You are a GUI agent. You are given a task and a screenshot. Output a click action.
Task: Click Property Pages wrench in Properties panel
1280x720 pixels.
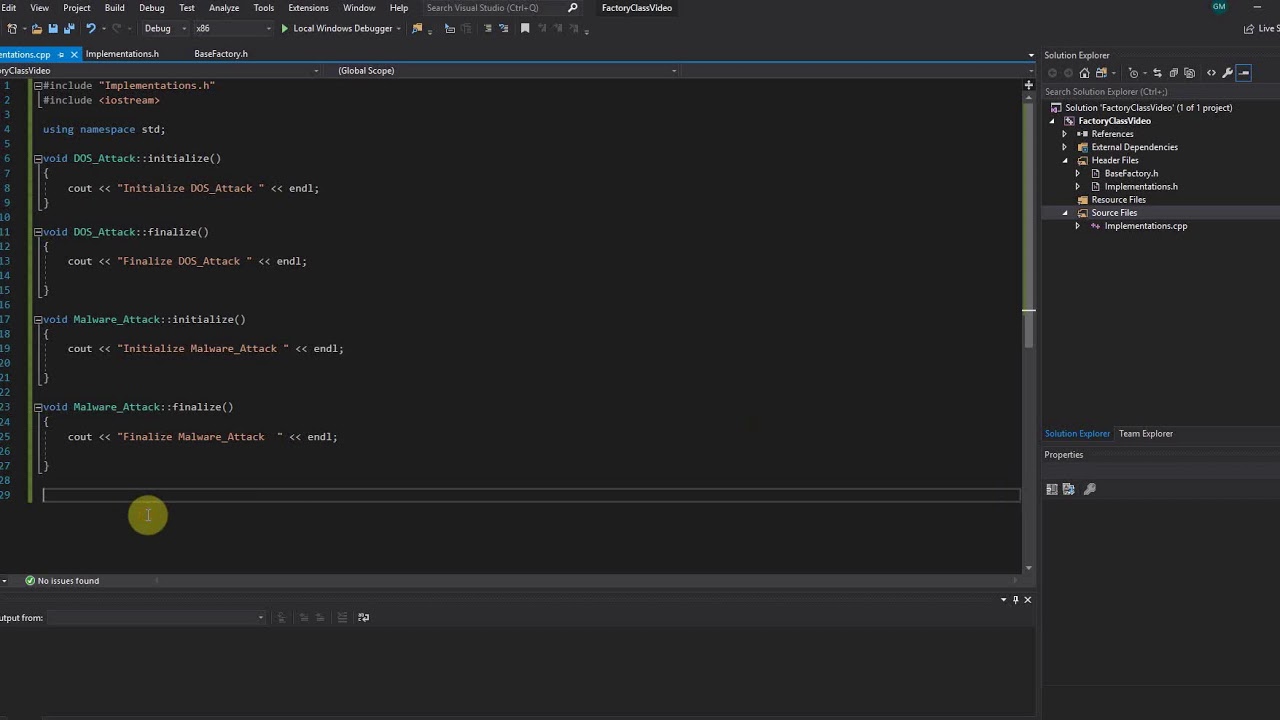[1090, 489]
